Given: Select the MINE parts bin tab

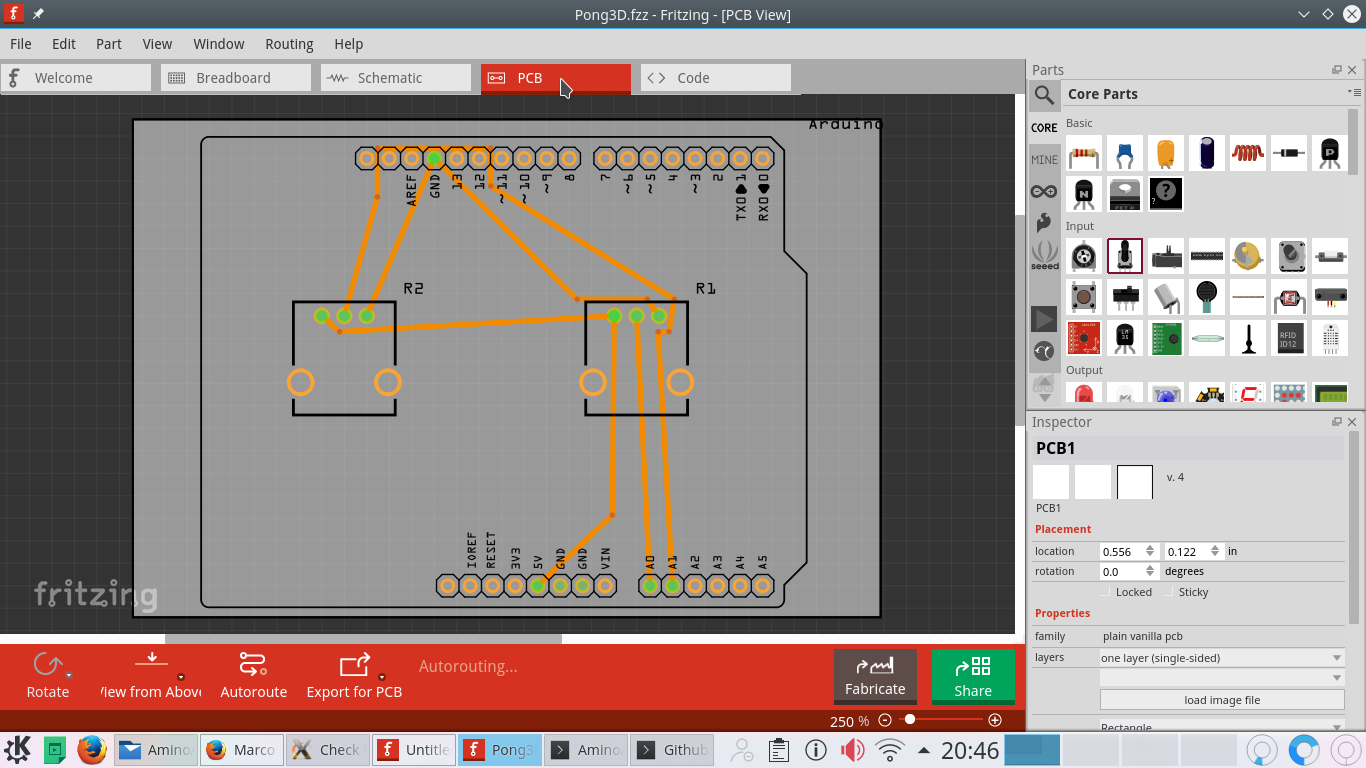Looking at the screenshot, I should 1044,160.
